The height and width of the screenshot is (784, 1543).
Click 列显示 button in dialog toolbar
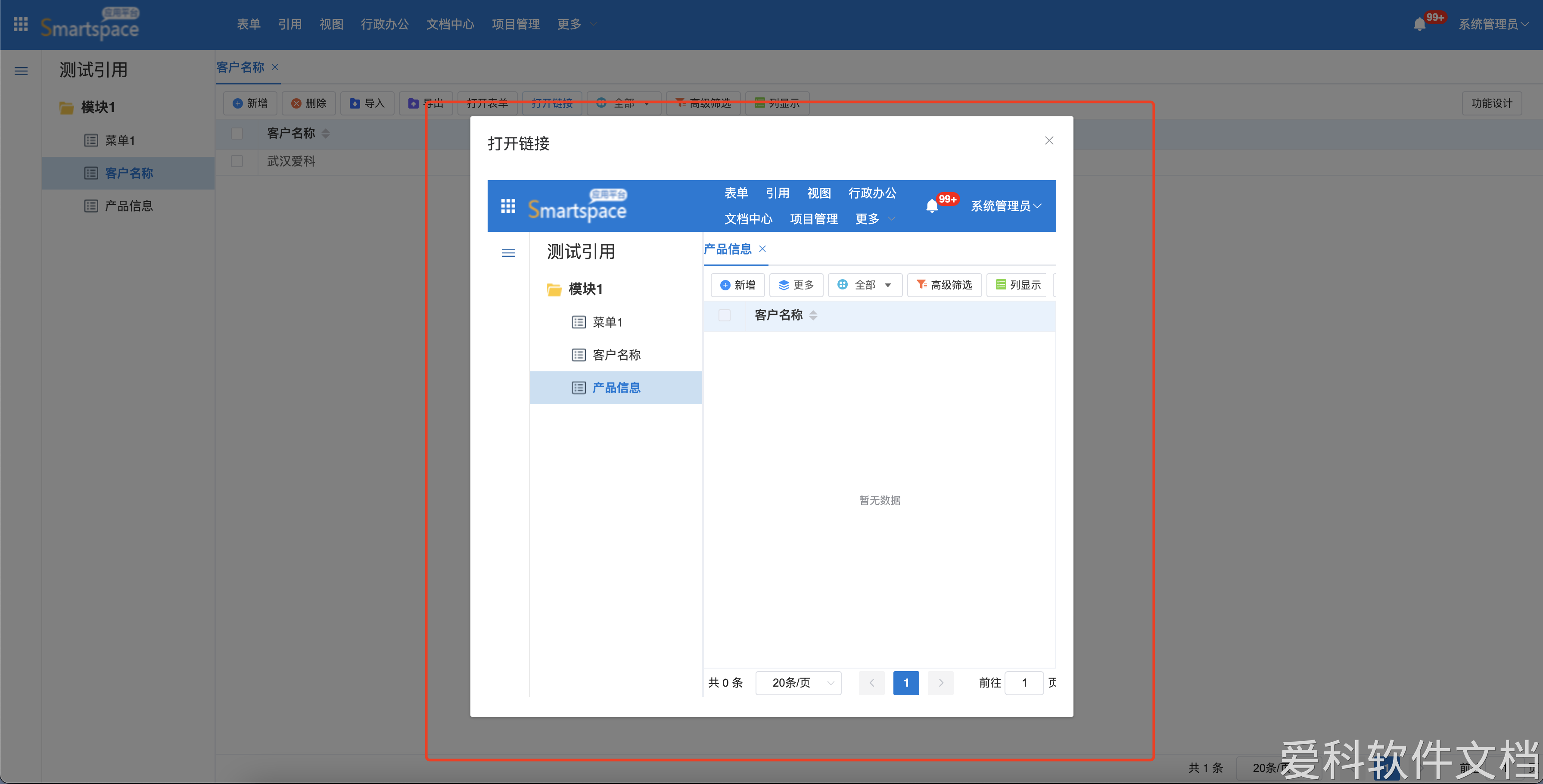coord(1018,285)
